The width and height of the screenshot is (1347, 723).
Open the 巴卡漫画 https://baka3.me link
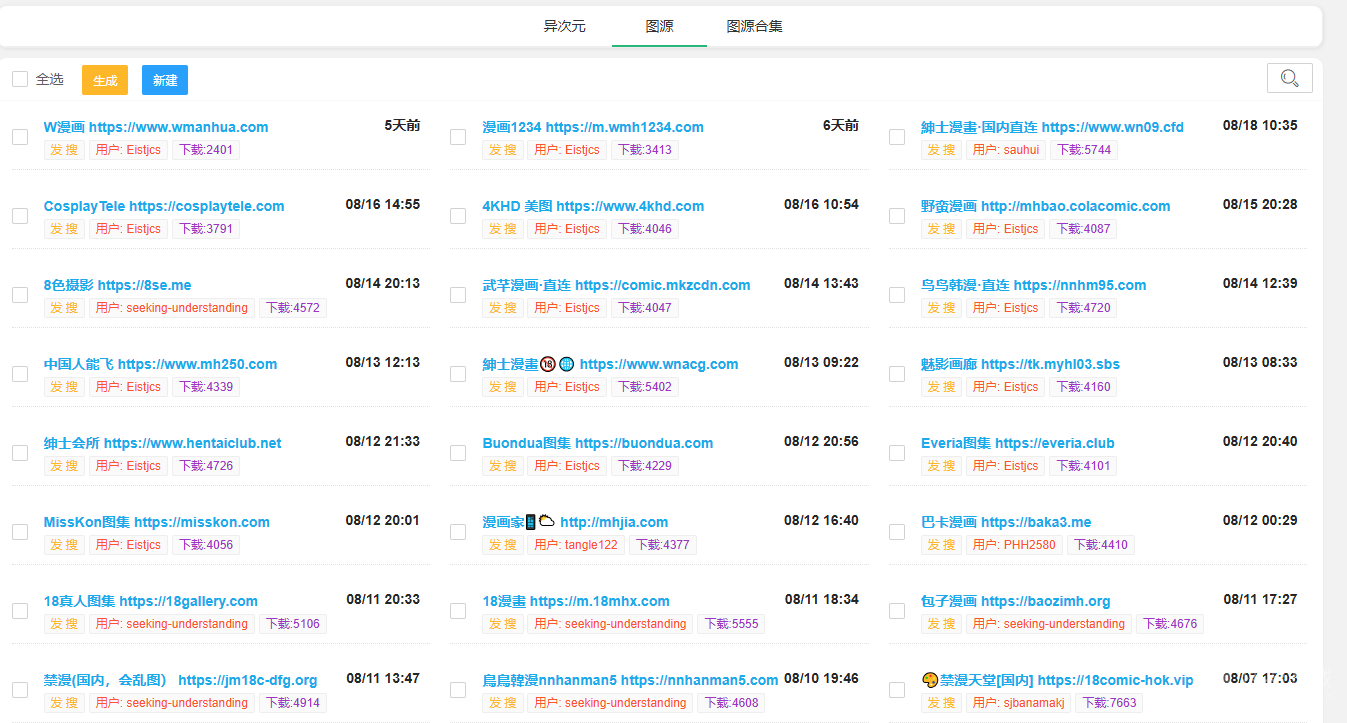(x=1006, y=522)
